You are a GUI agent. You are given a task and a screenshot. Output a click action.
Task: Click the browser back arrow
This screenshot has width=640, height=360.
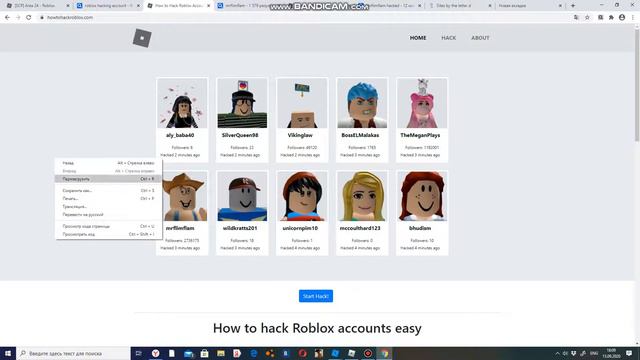click(x=7, y=18)
